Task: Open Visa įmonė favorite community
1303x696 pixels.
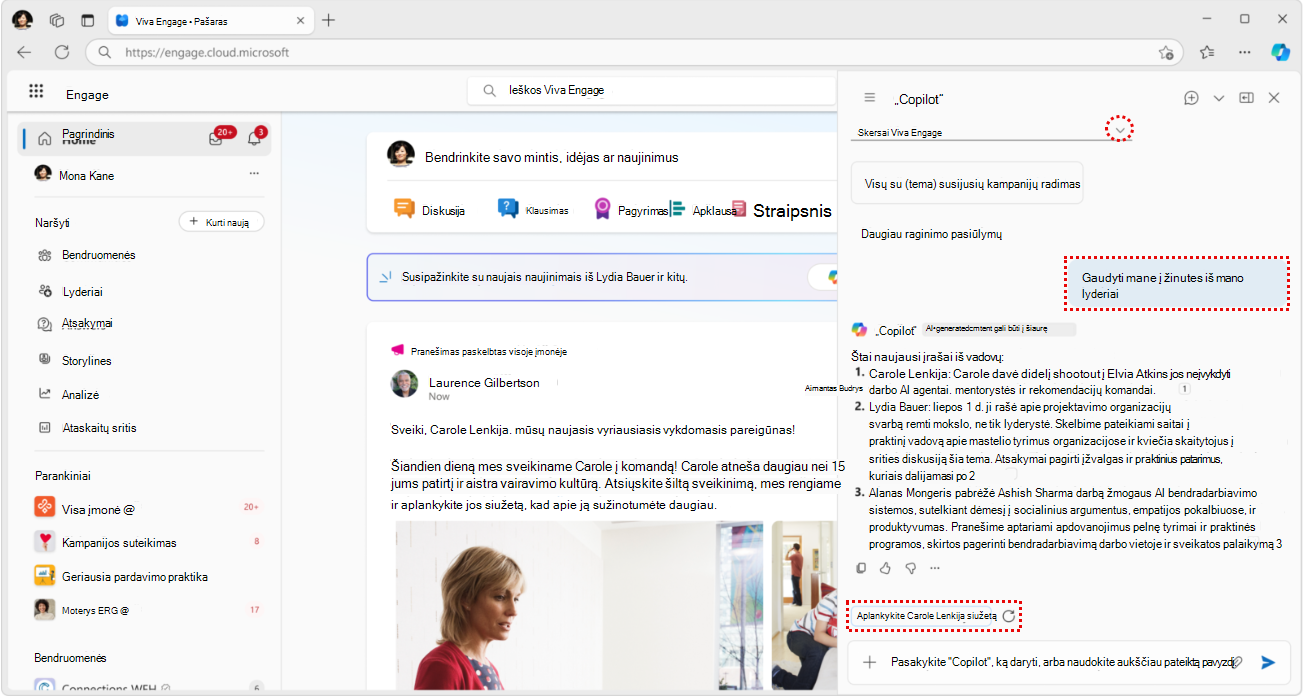Action: (148, 507)
